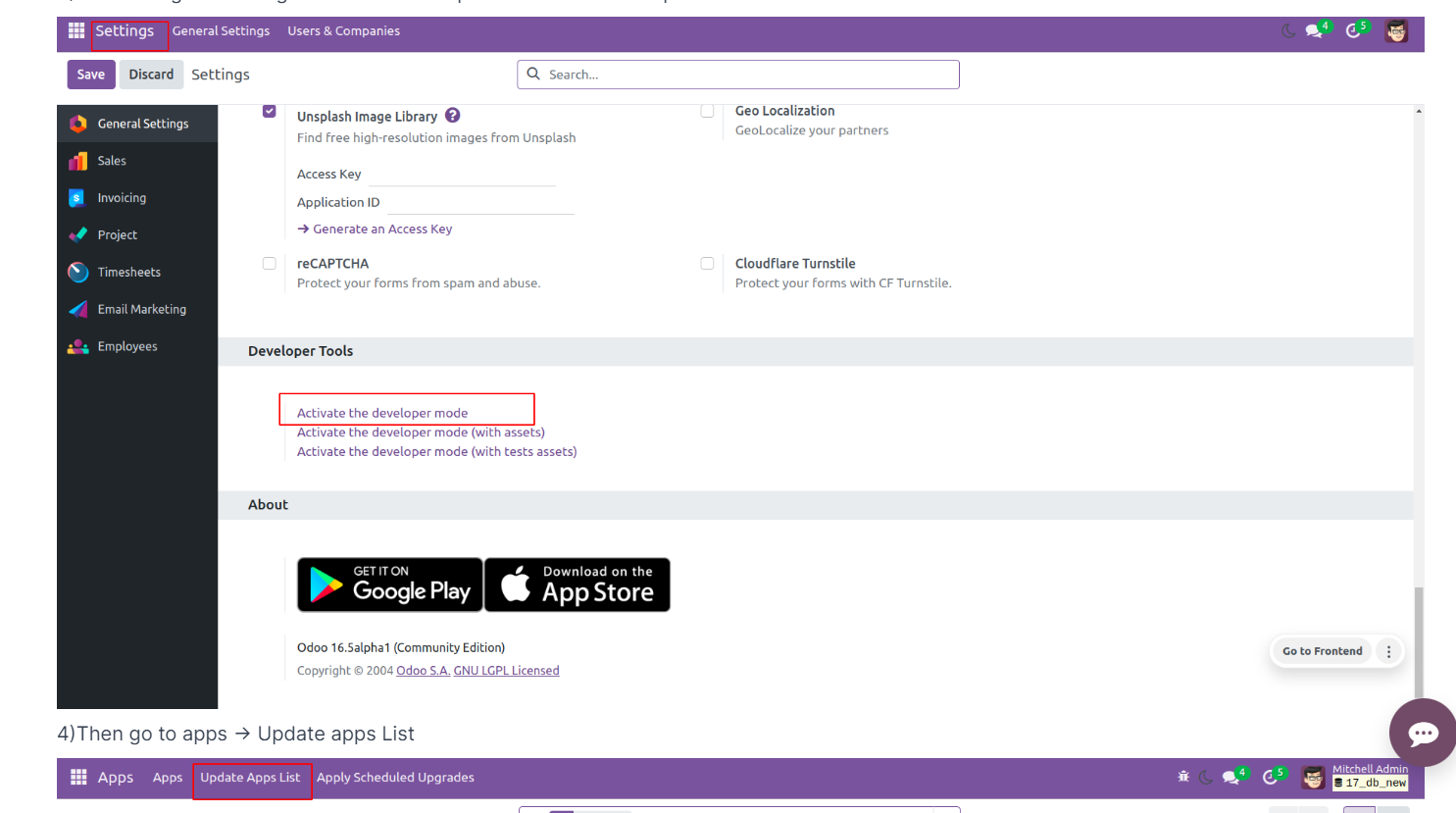This screenshot has width=1456, height=813.
Task: Click the settings page vertical scrollbar
Action: [1419, 642]
